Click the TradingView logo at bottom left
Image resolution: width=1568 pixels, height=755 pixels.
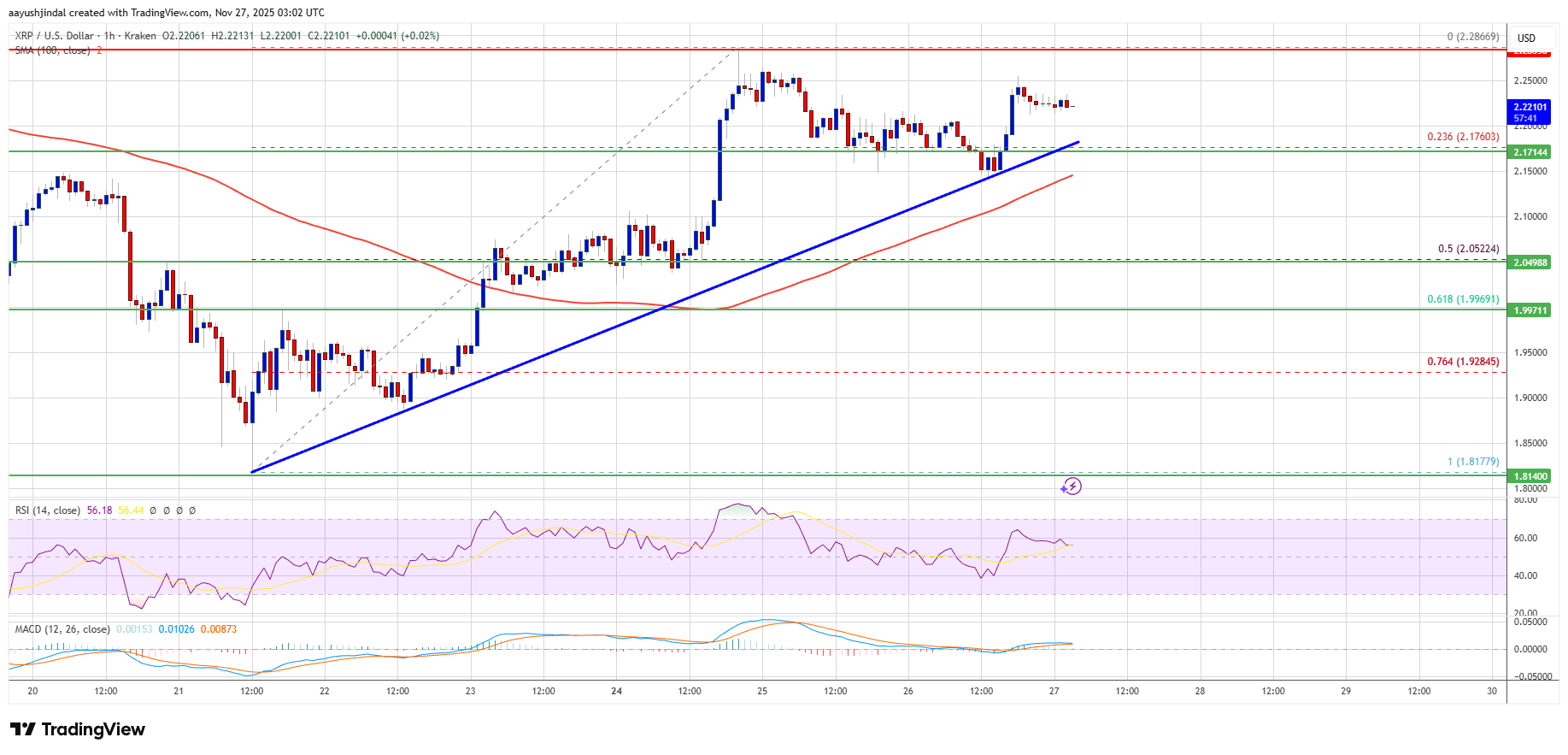pos(78,729)
